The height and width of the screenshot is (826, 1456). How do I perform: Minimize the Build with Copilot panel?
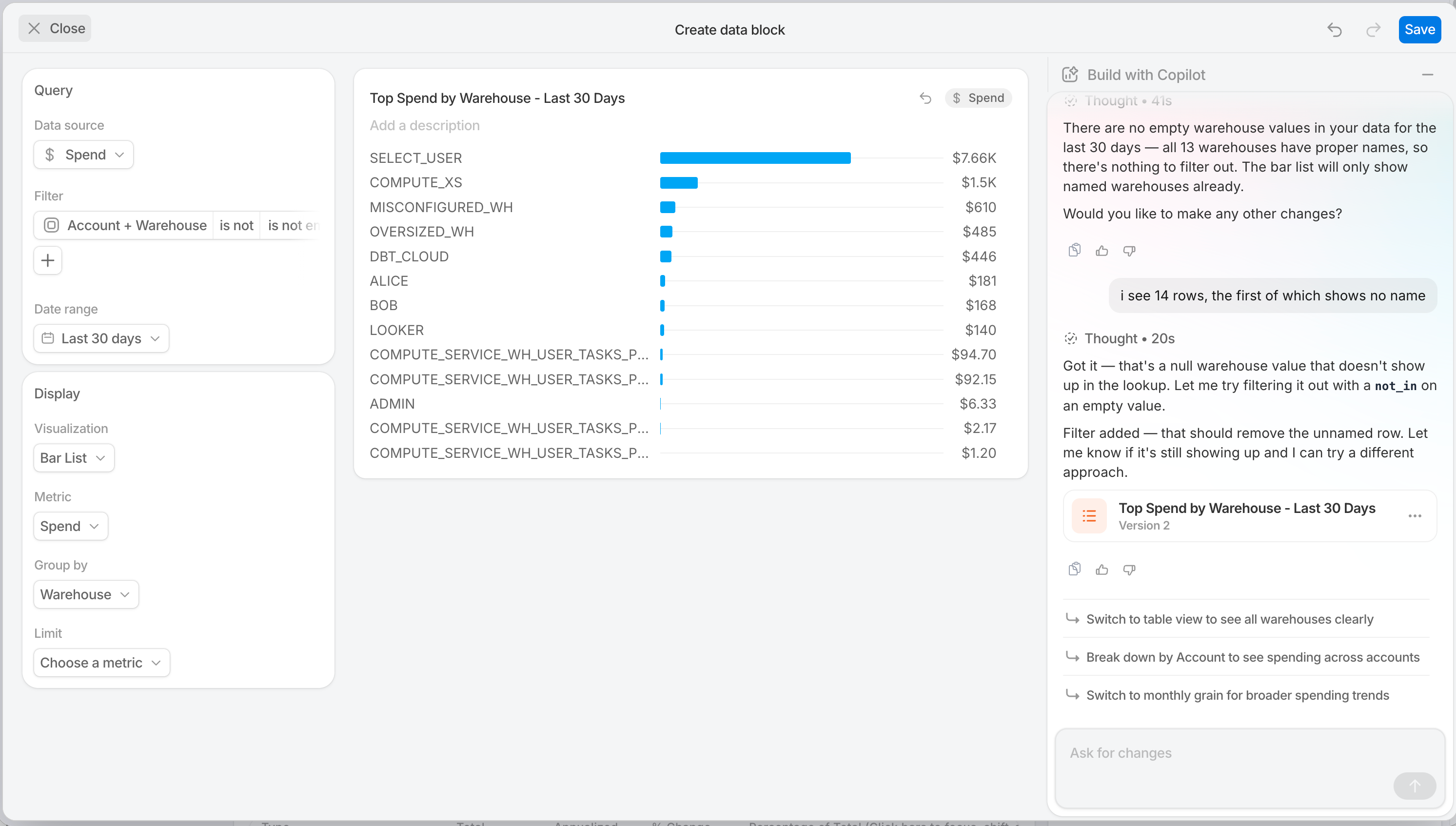point(1428,75)
